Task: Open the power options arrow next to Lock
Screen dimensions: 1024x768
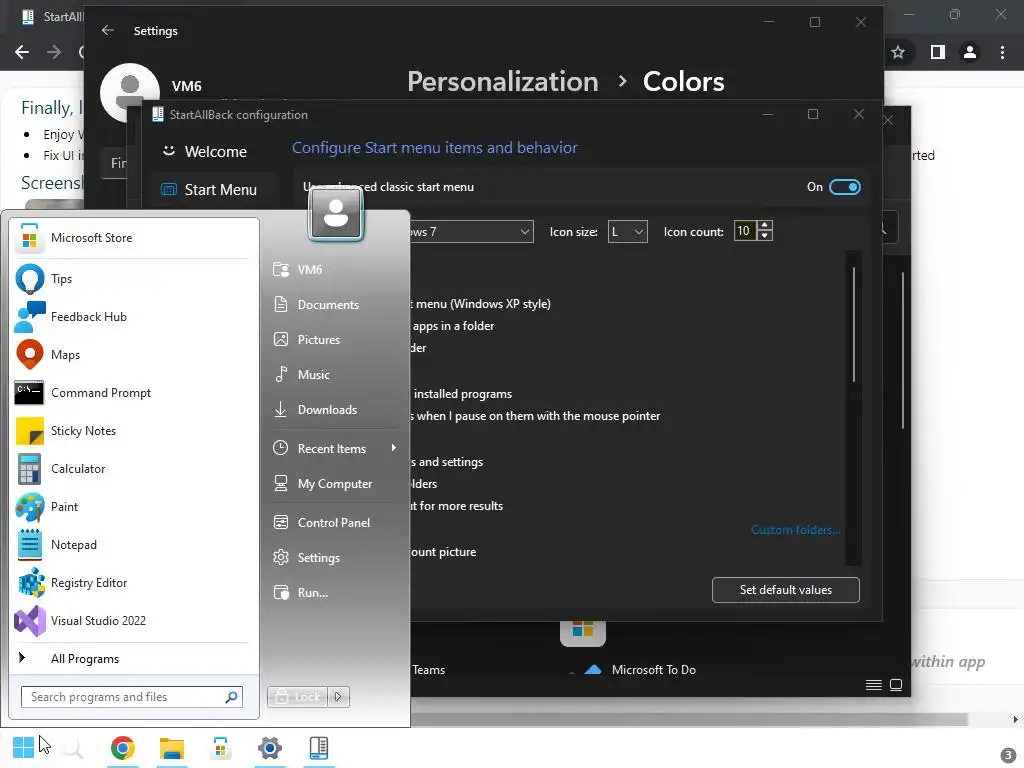Action: point(338,697)
